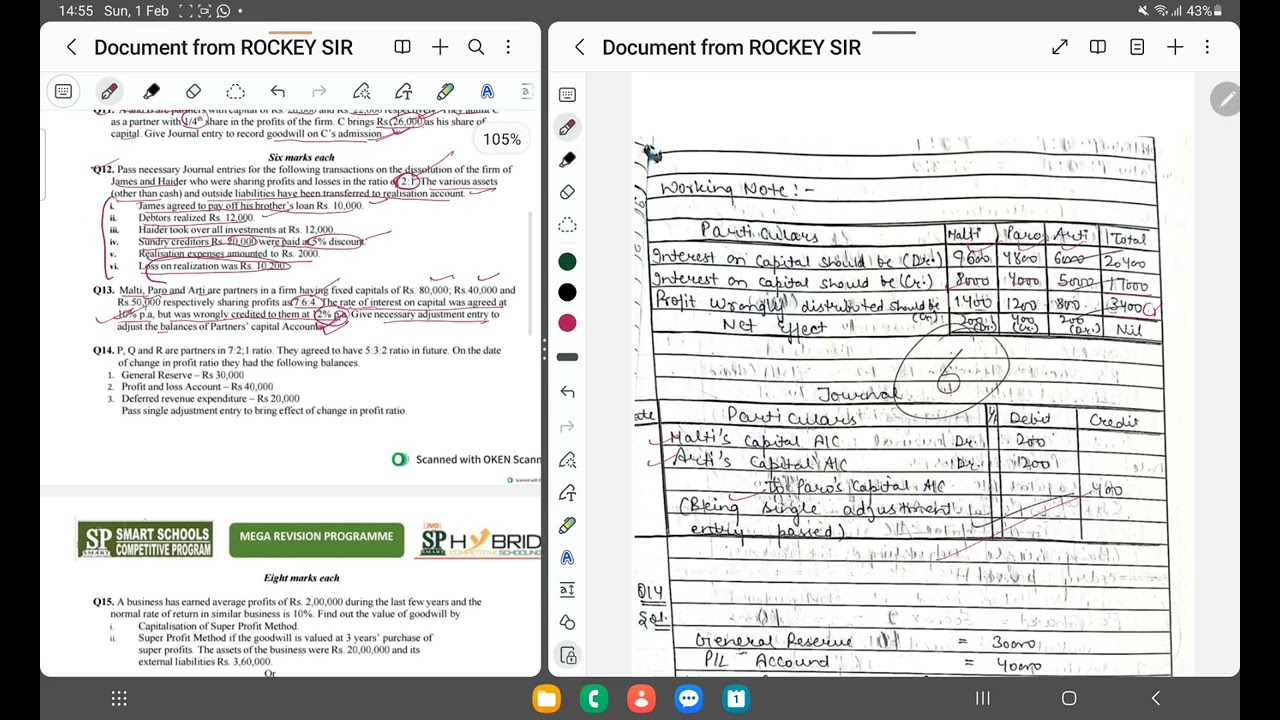Pick the crimson pen color

pyautogui.click(x=567, y=323)
